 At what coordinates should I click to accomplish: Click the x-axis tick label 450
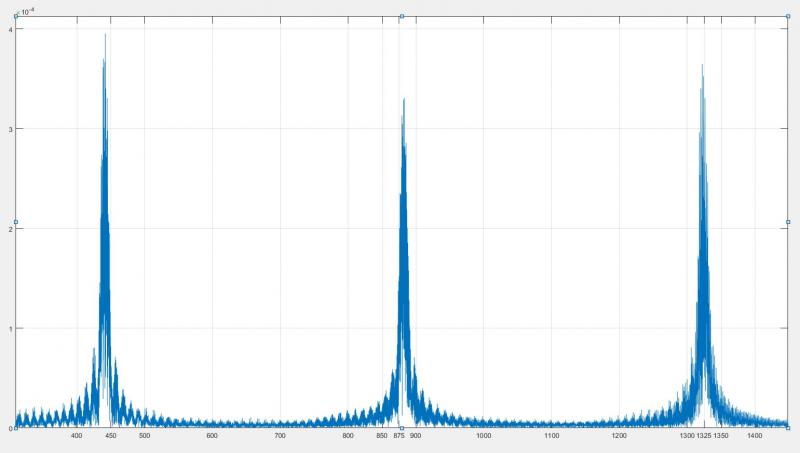[110, 436]
